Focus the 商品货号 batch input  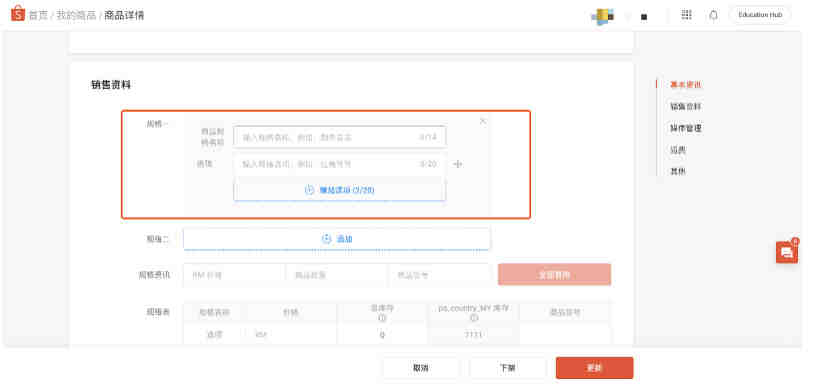click(439, 275)
